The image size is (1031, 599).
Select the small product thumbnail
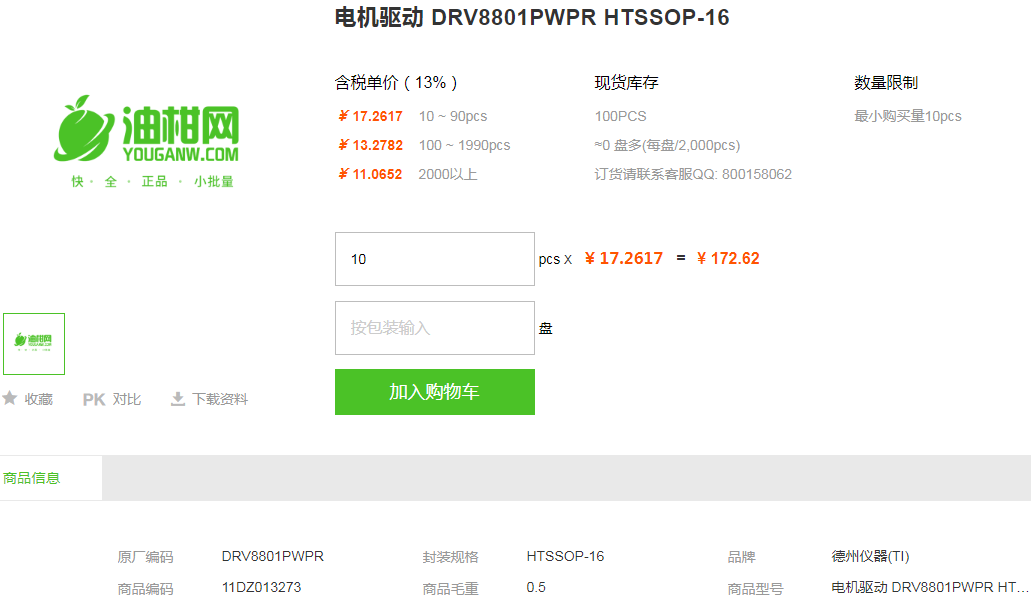point(34,344)
